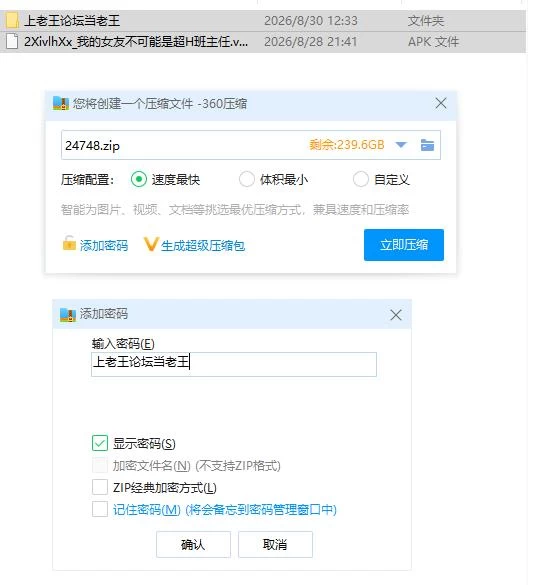The height and width of the screenshot is (585, 546).
Task: Select the 上老王论坛当老王 folder icon
Action: (12, 21)
